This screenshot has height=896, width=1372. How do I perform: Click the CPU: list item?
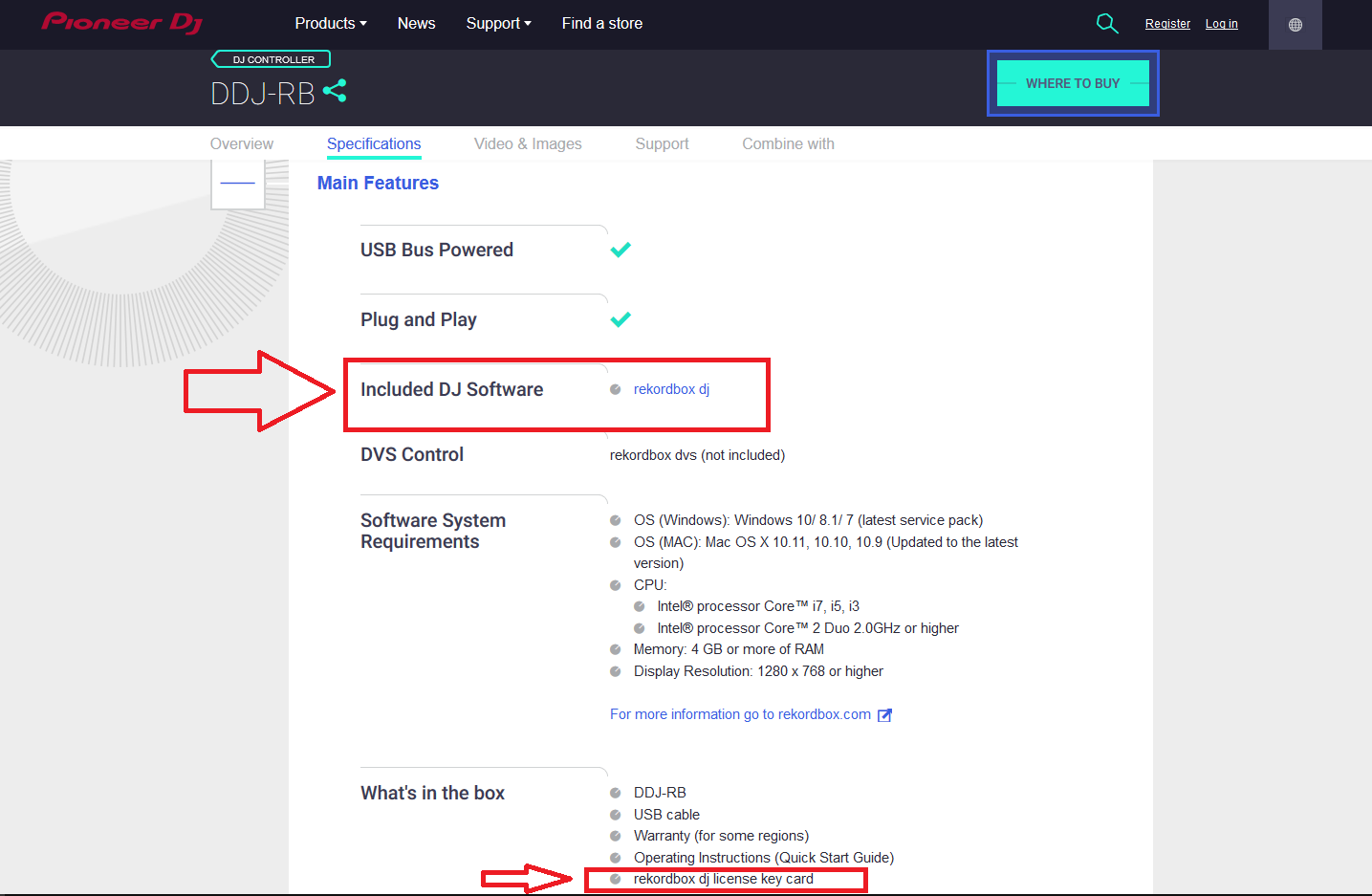coord(650,585)
